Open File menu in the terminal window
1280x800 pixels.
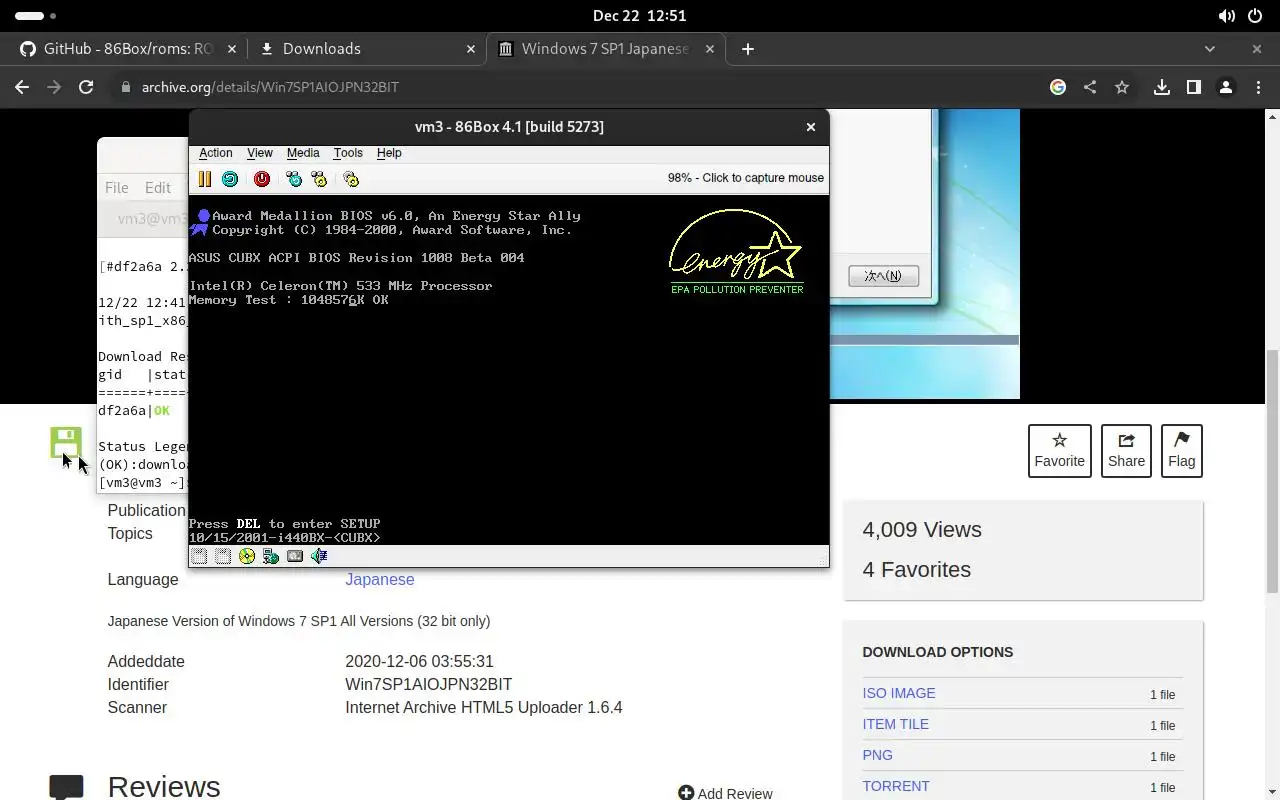tap(116, 187)
